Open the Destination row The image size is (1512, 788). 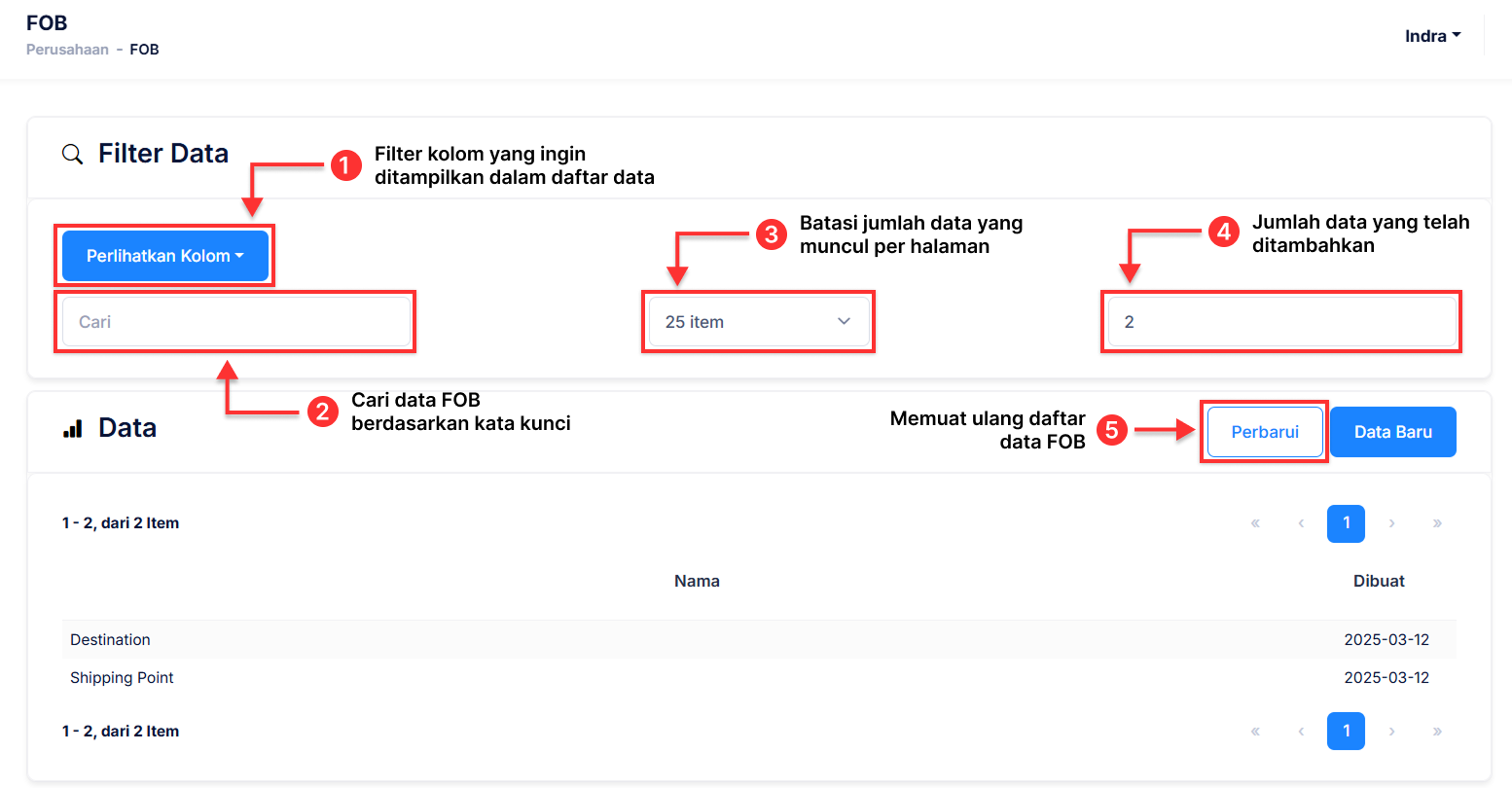(x=110, y=639)
